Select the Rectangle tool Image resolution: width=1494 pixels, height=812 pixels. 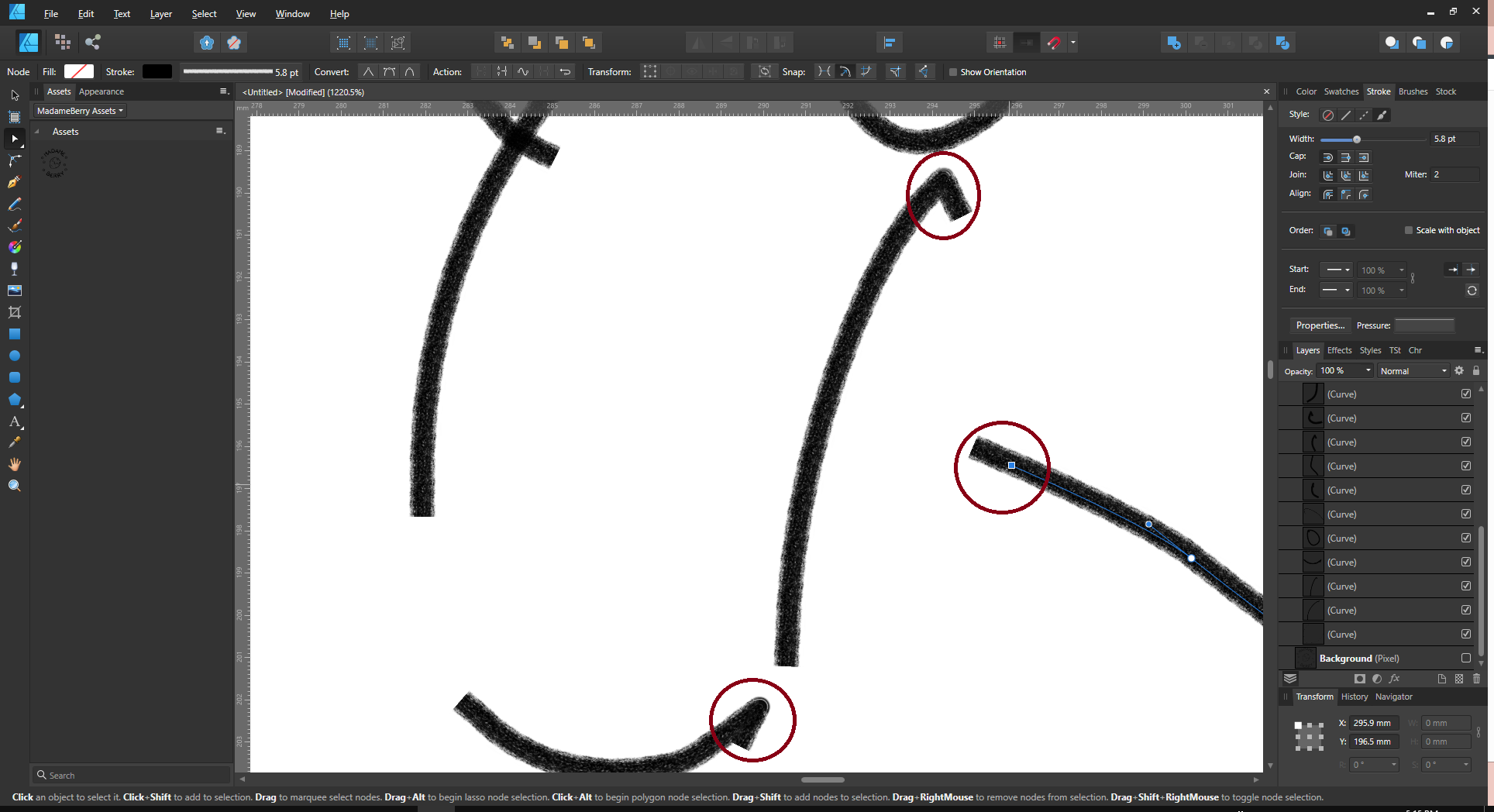[x=15, y=334]
